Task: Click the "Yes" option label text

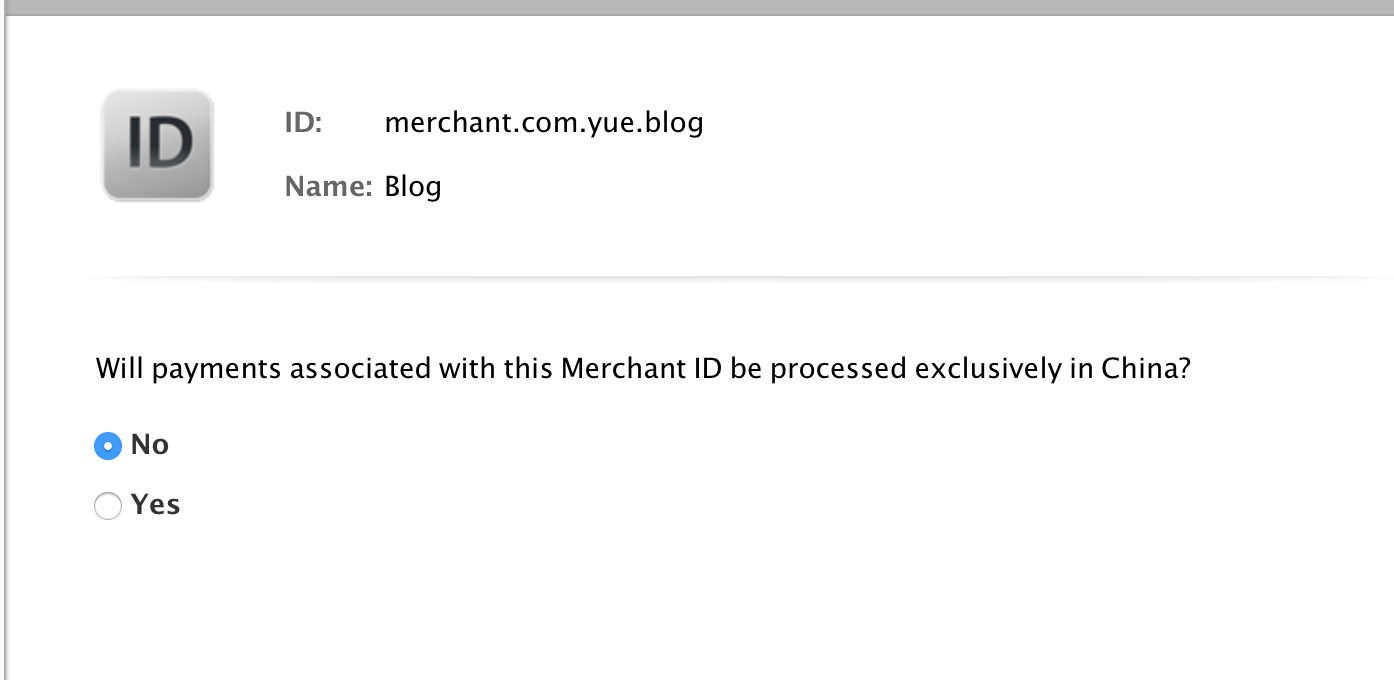Action: tap(155, 505)
